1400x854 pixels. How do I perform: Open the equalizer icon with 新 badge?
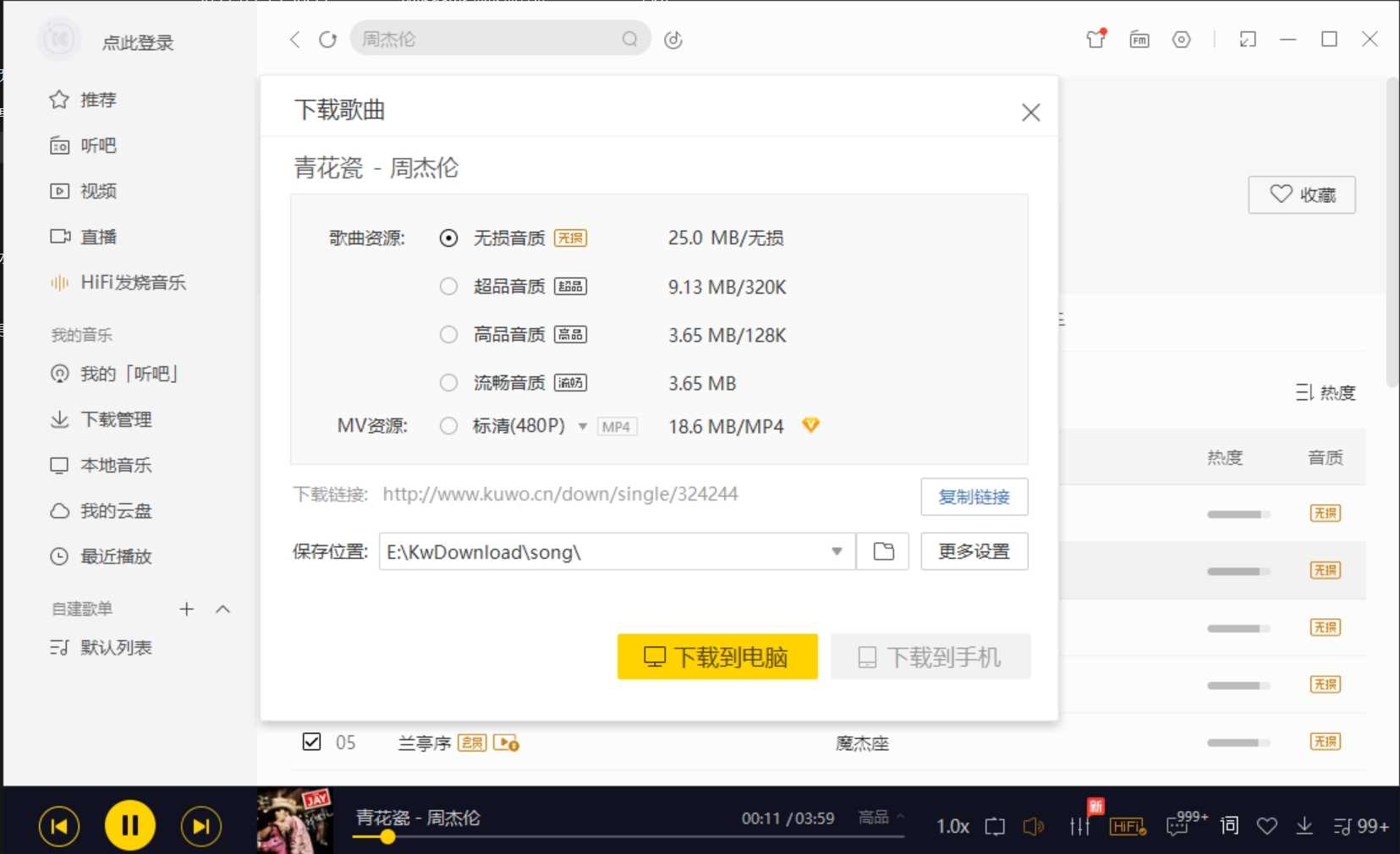click(x=1080, y=826)
